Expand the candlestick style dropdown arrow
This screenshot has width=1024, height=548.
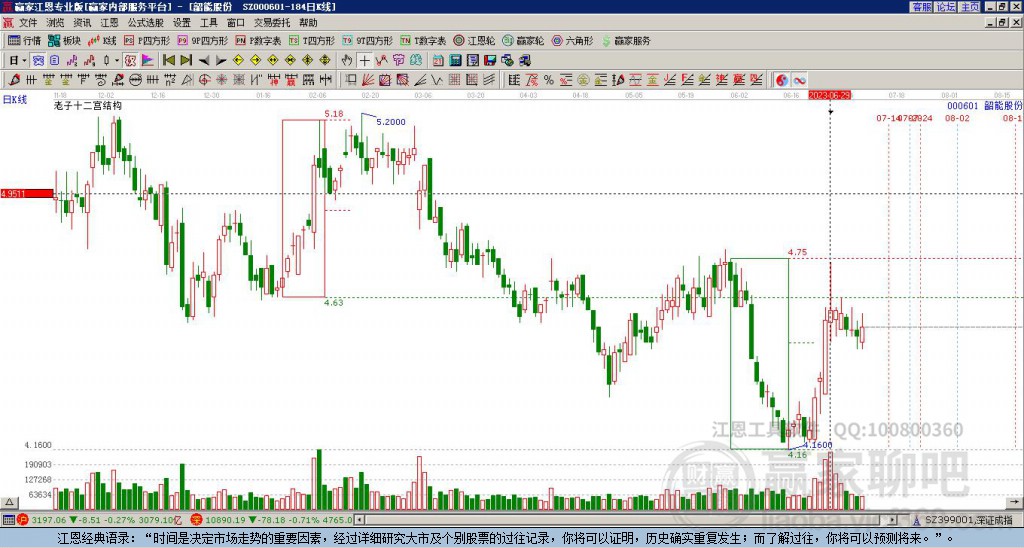point(117,60)
